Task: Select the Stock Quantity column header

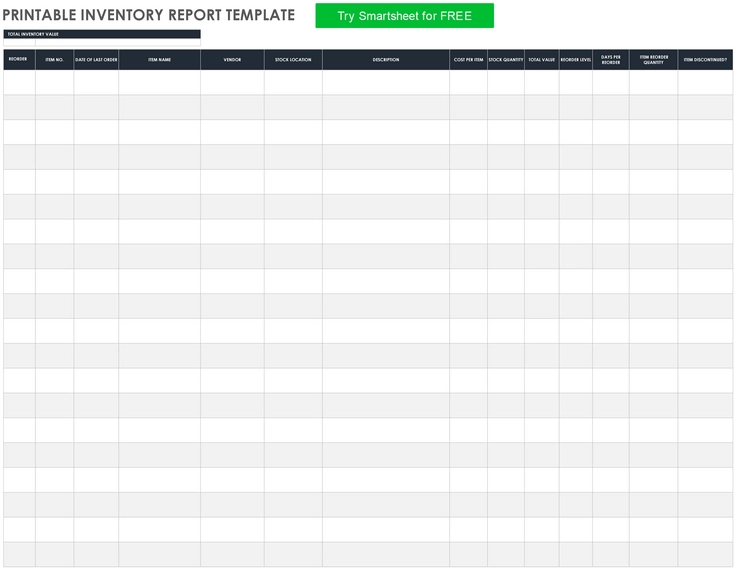Action: 506,60
